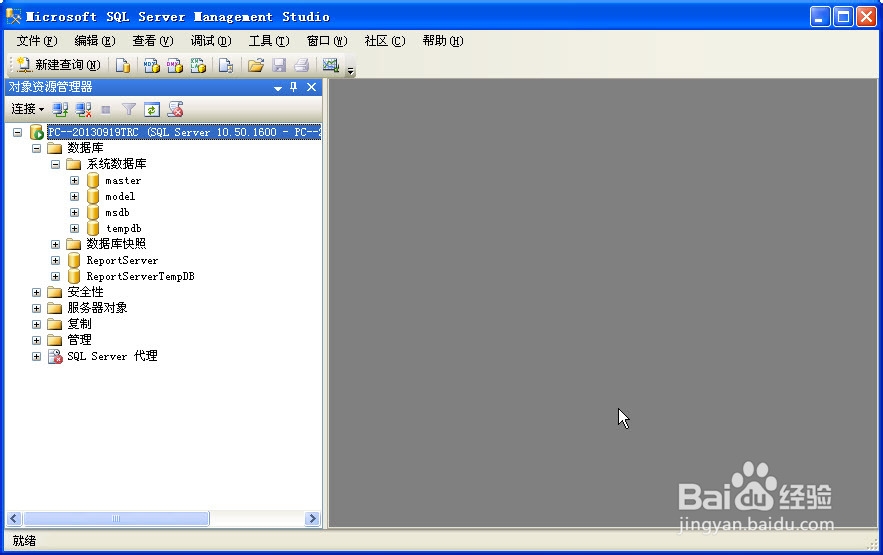Screen dimensions: 883x555
Task: Click the Save disk icon
Action: tap(279, 65)
